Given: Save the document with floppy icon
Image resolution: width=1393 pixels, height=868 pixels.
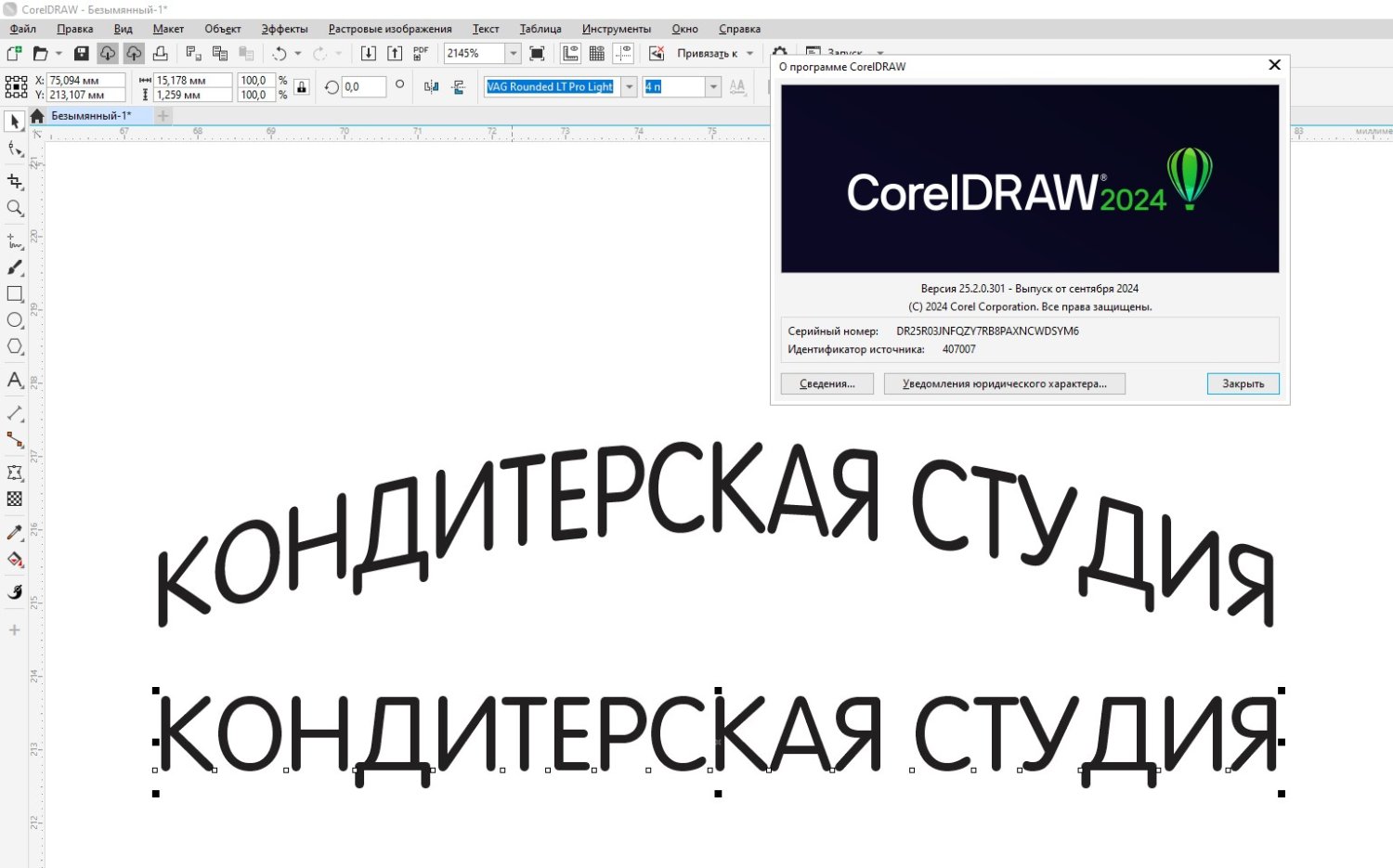Looking at the screenshot, I should coord(82,54).
